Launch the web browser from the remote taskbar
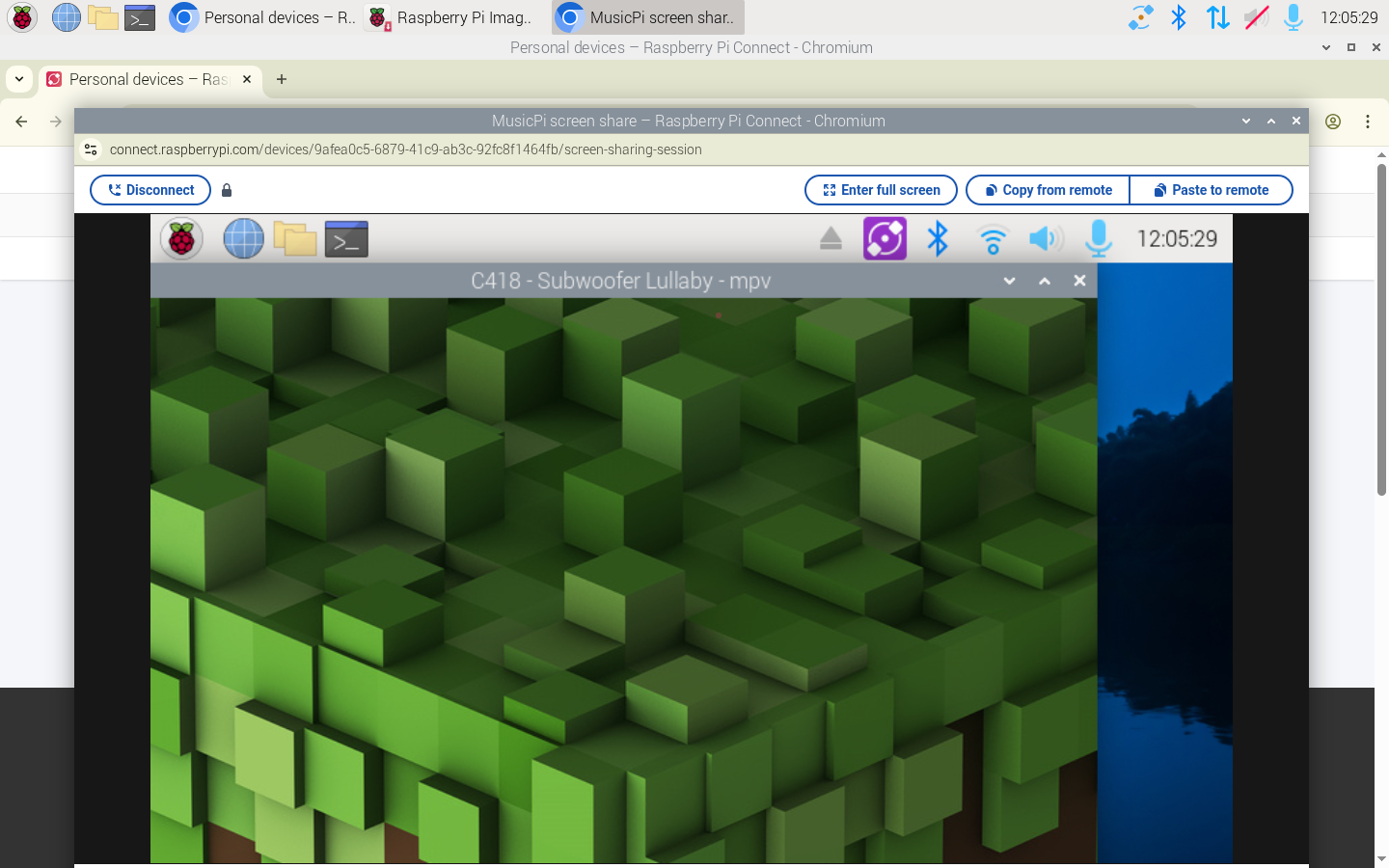The height and width of the screenshot is (868, 1389). point(243,238)
